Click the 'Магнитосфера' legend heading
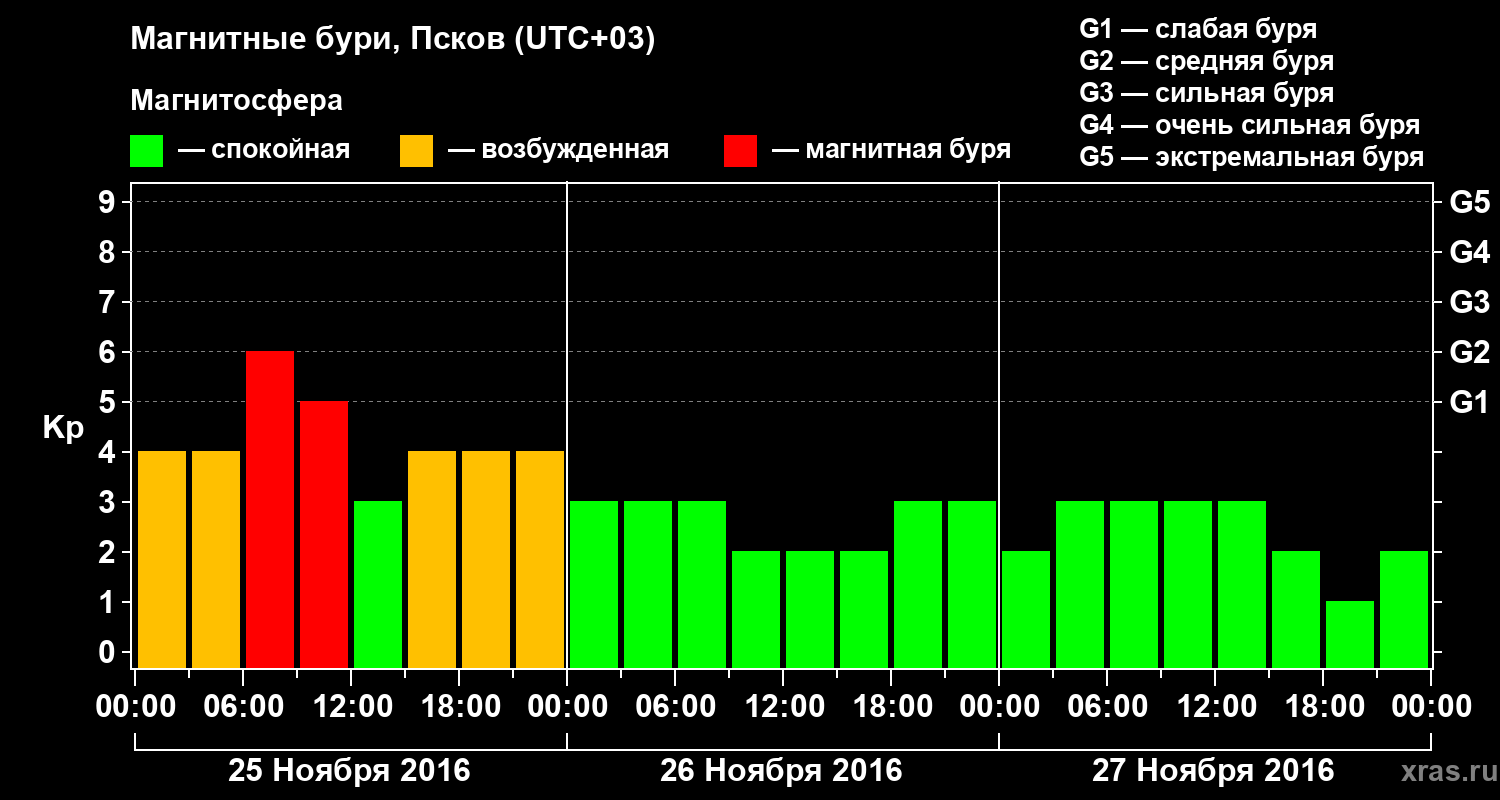The height and width of the screenshot is (800, 1500). [x=237, y=100]
